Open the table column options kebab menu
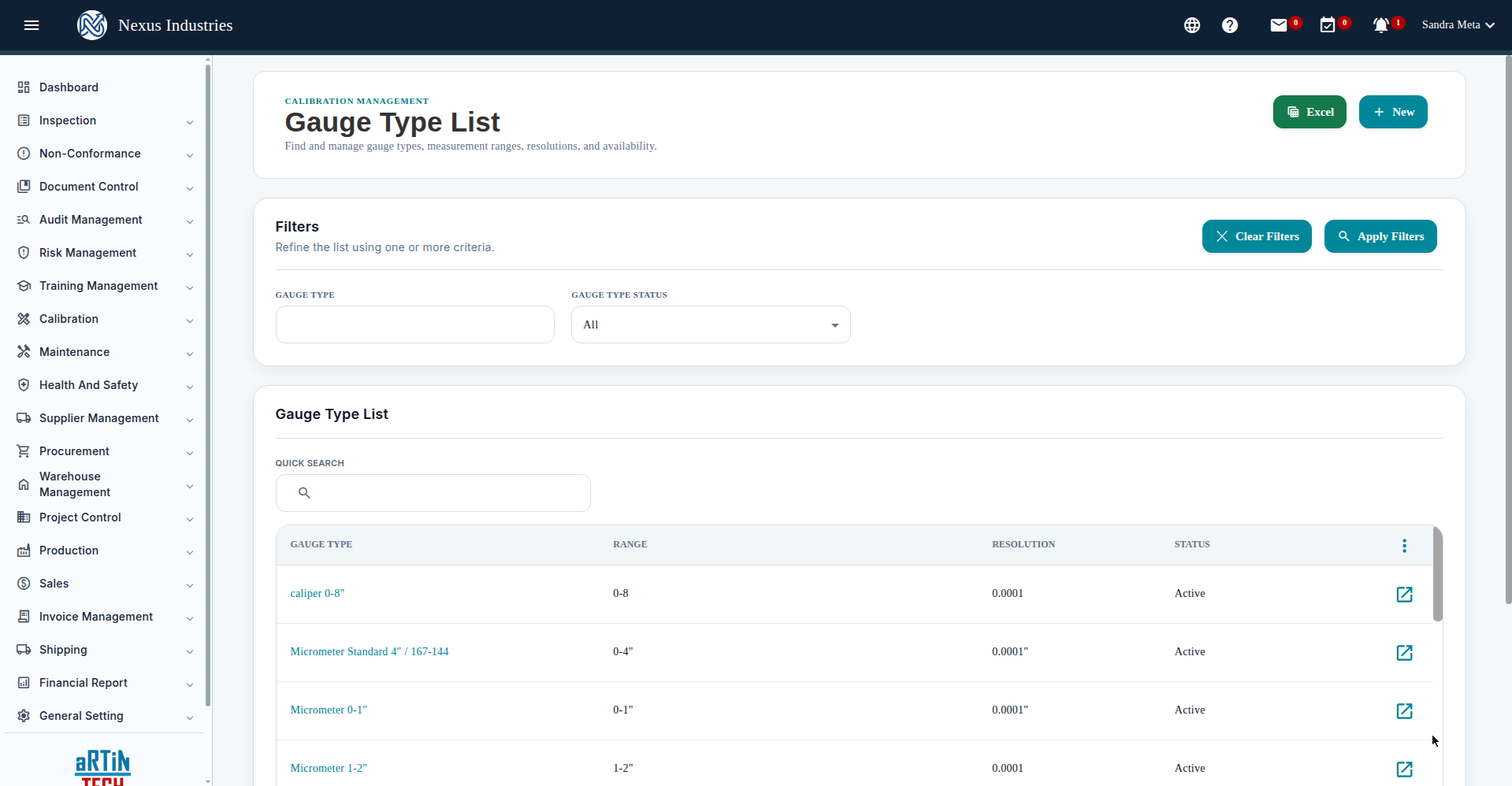The width and height of the screenshot is (1512, 786). click(1404, 546)
